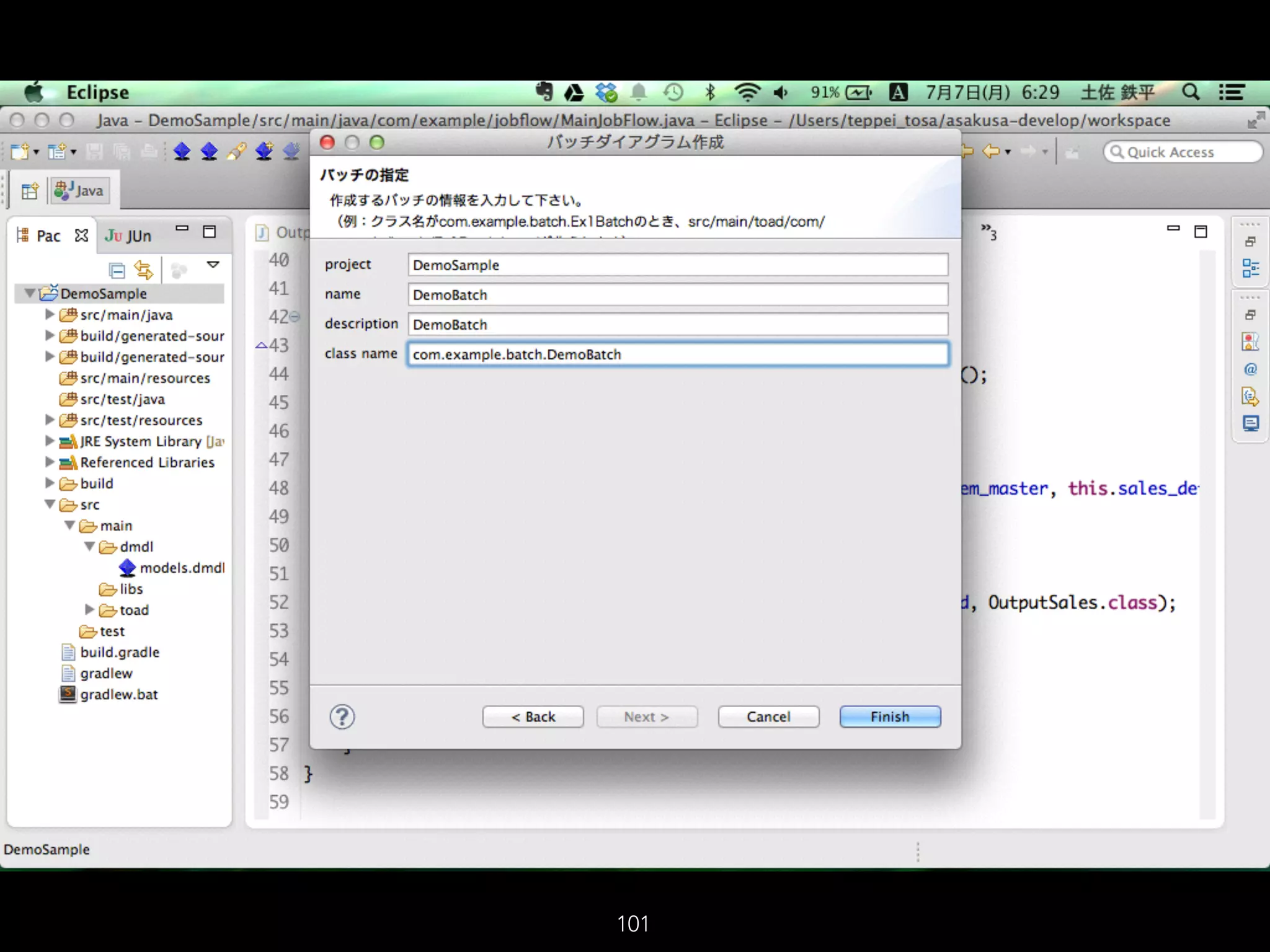Click the class name input field
Screen dimensions: 1270x952
coord(677,355)
